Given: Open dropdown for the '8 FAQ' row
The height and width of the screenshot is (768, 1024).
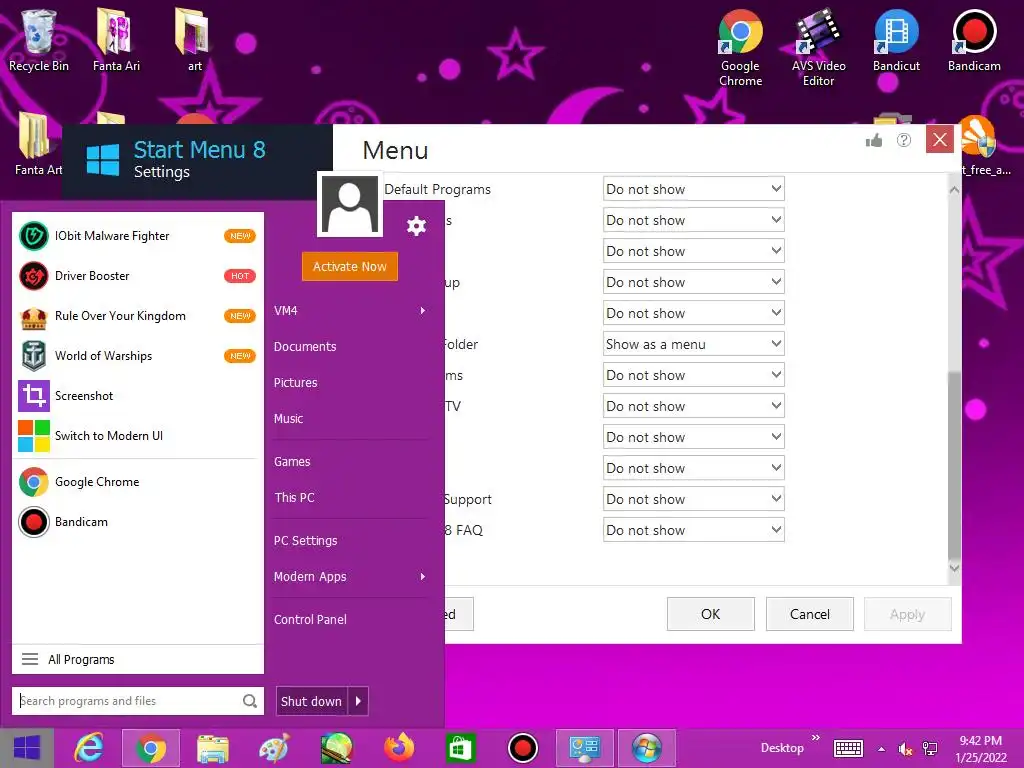Looking at the screenshot, I should click(x=694, y=530).
